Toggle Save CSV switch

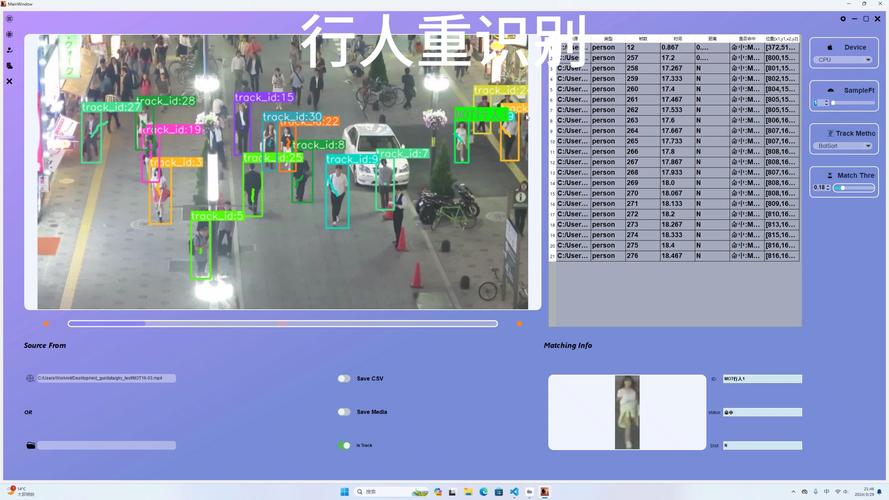point(344,378)
